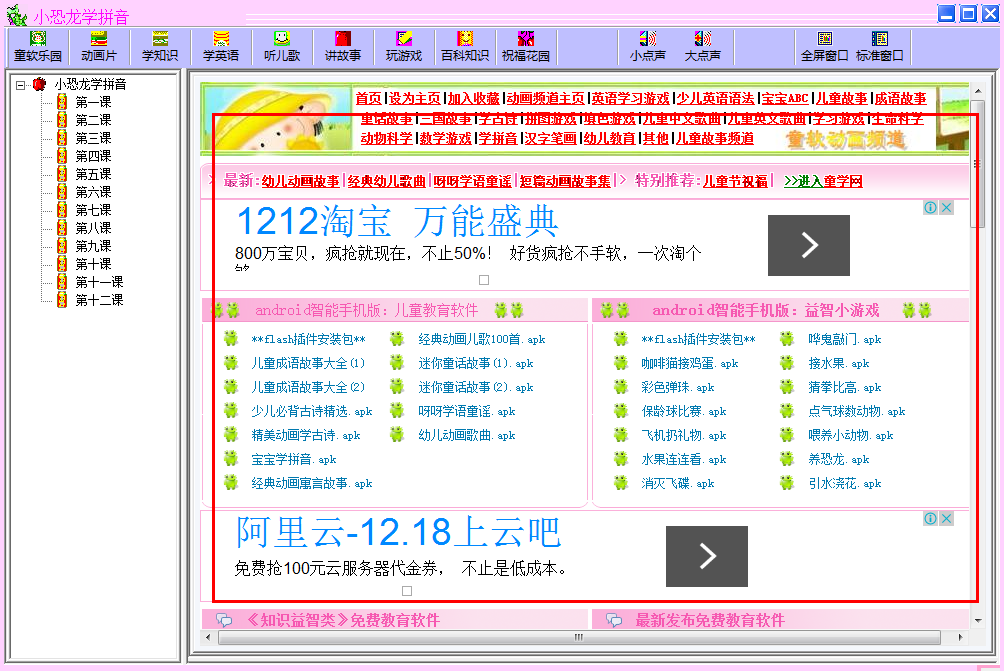The height and width of the screenshot is (671, 1004).
Task: Download 水果连连看.apk game
Action: [x=683, y=459]
